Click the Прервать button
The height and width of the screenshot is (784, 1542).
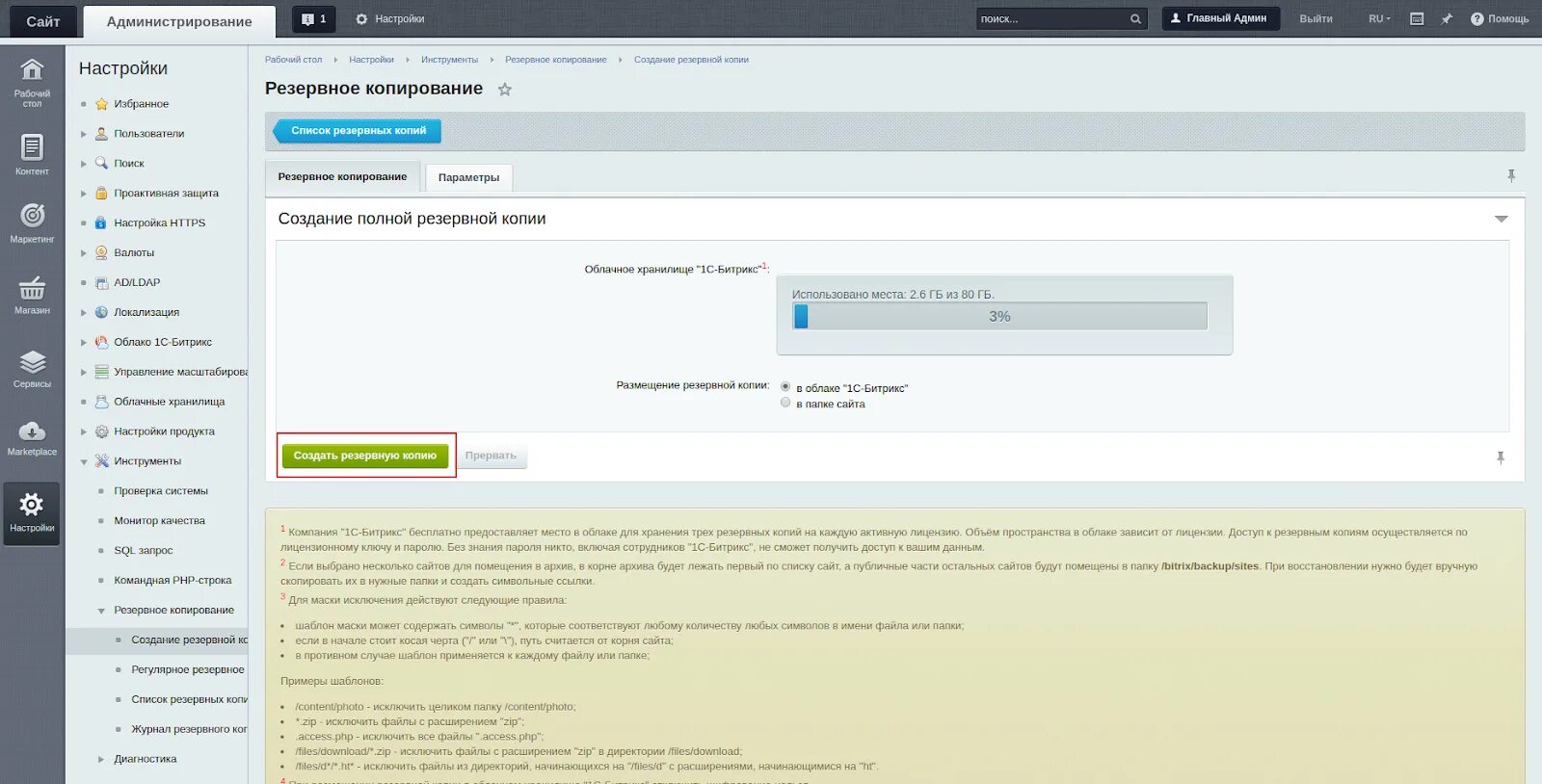[492, 457]
